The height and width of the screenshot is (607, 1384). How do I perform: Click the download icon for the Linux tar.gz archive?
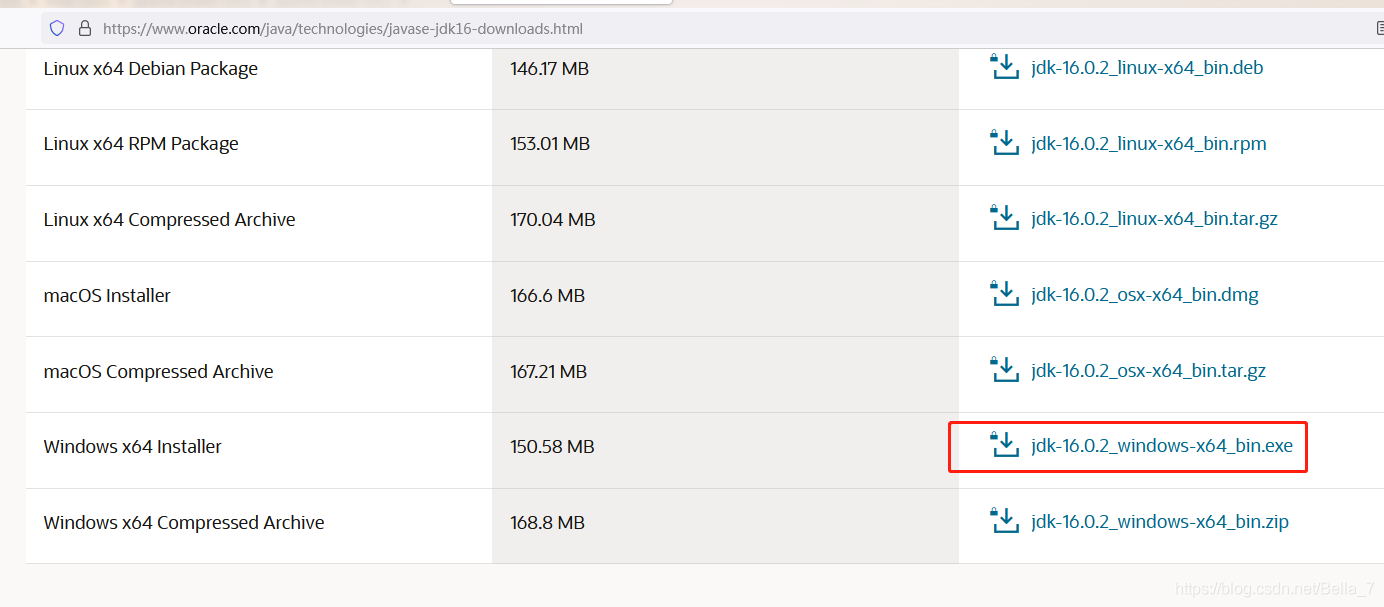(x=1003, y=218)
